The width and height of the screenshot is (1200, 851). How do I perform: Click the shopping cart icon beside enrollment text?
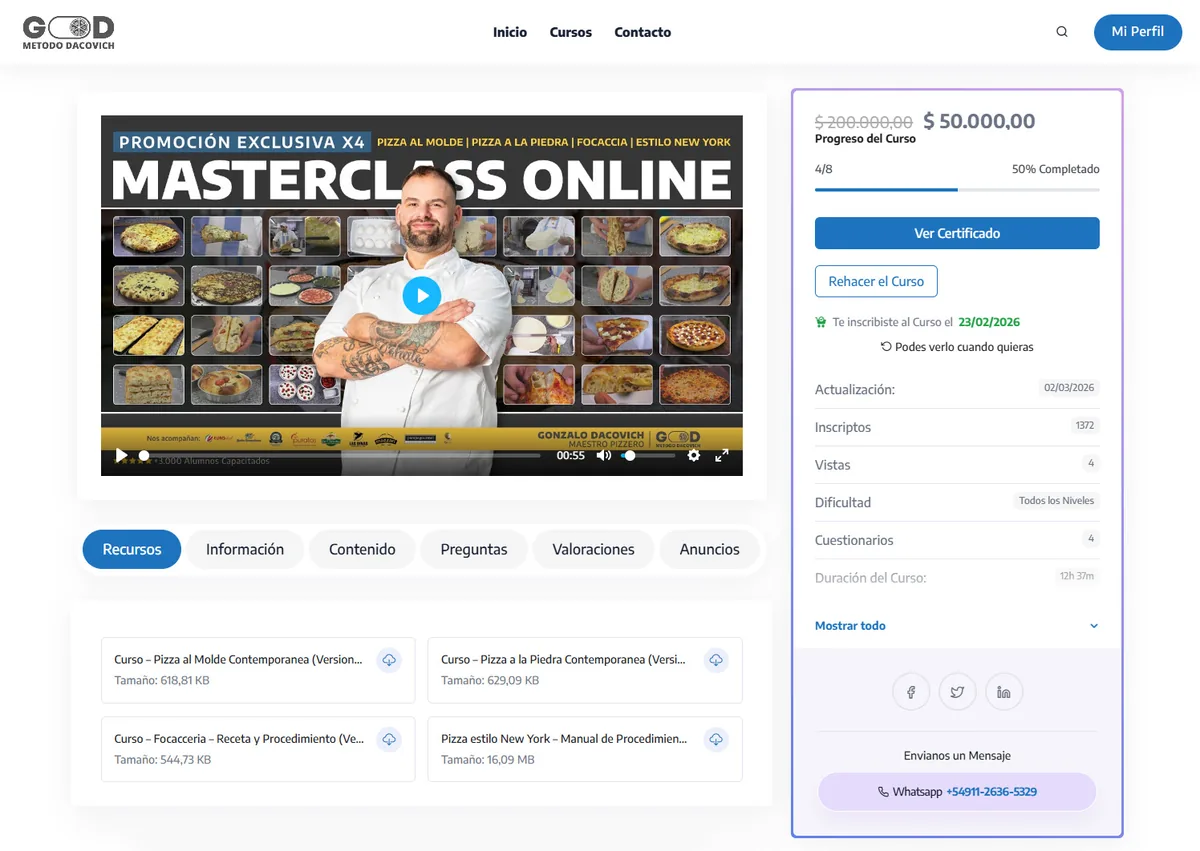(x=821, y=322)
